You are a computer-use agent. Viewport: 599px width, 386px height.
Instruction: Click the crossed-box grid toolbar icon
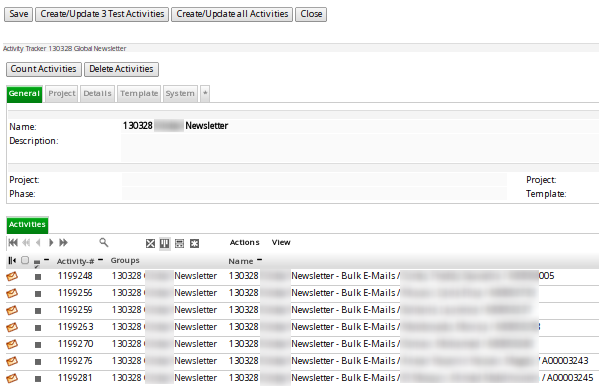151,243
